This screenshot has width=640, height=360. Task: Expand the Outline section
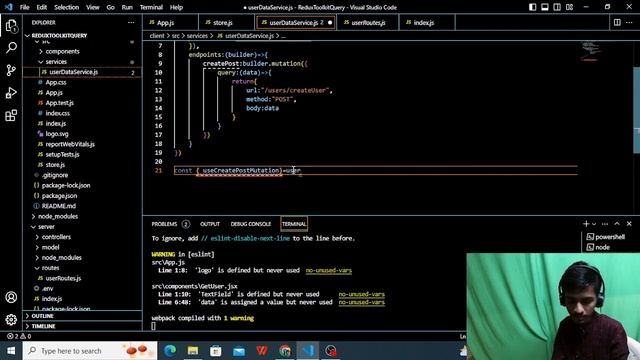pos(42,316)
